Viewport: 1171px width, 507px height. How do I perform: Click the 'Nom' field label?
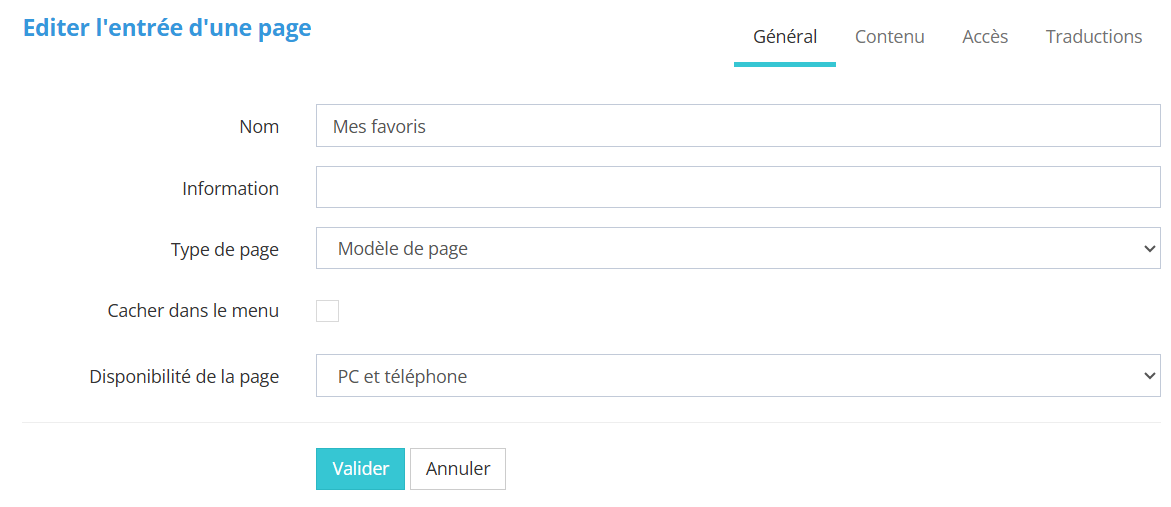click(x=259, y=127)
